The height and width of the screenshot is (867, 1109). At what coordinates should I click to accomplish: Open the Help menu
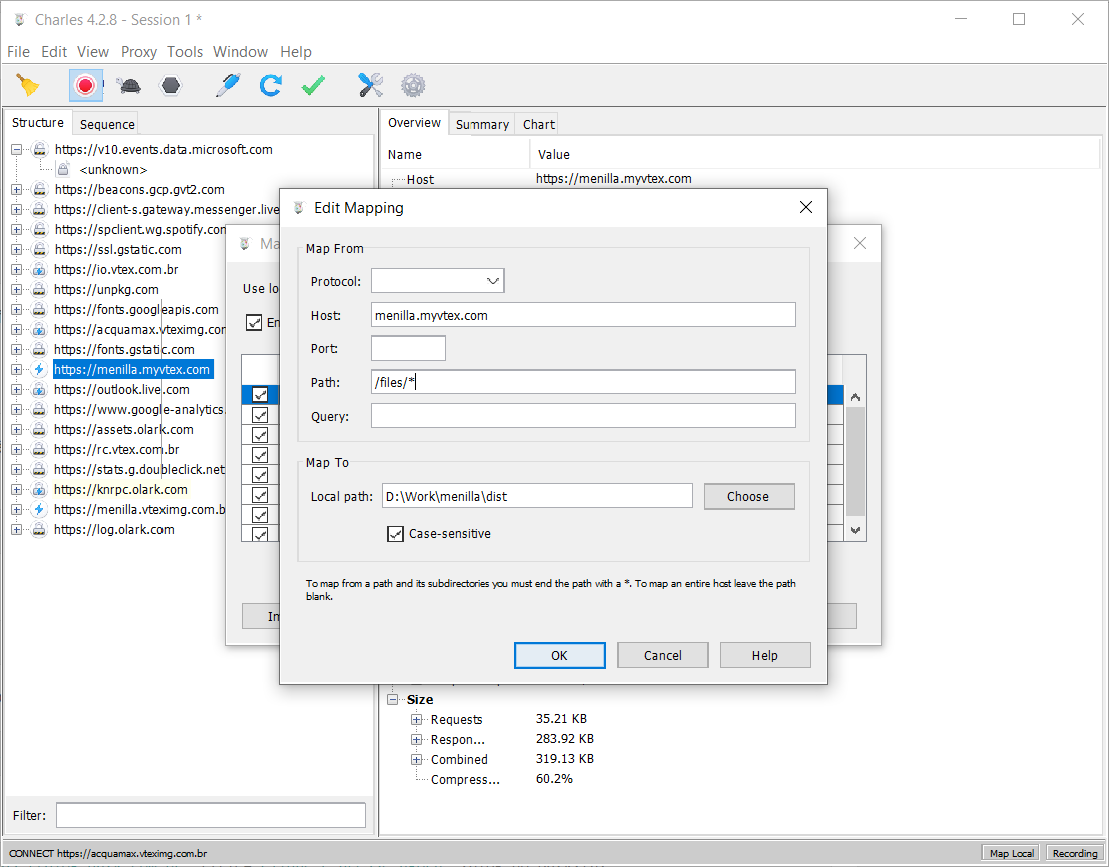click(296, 52)
